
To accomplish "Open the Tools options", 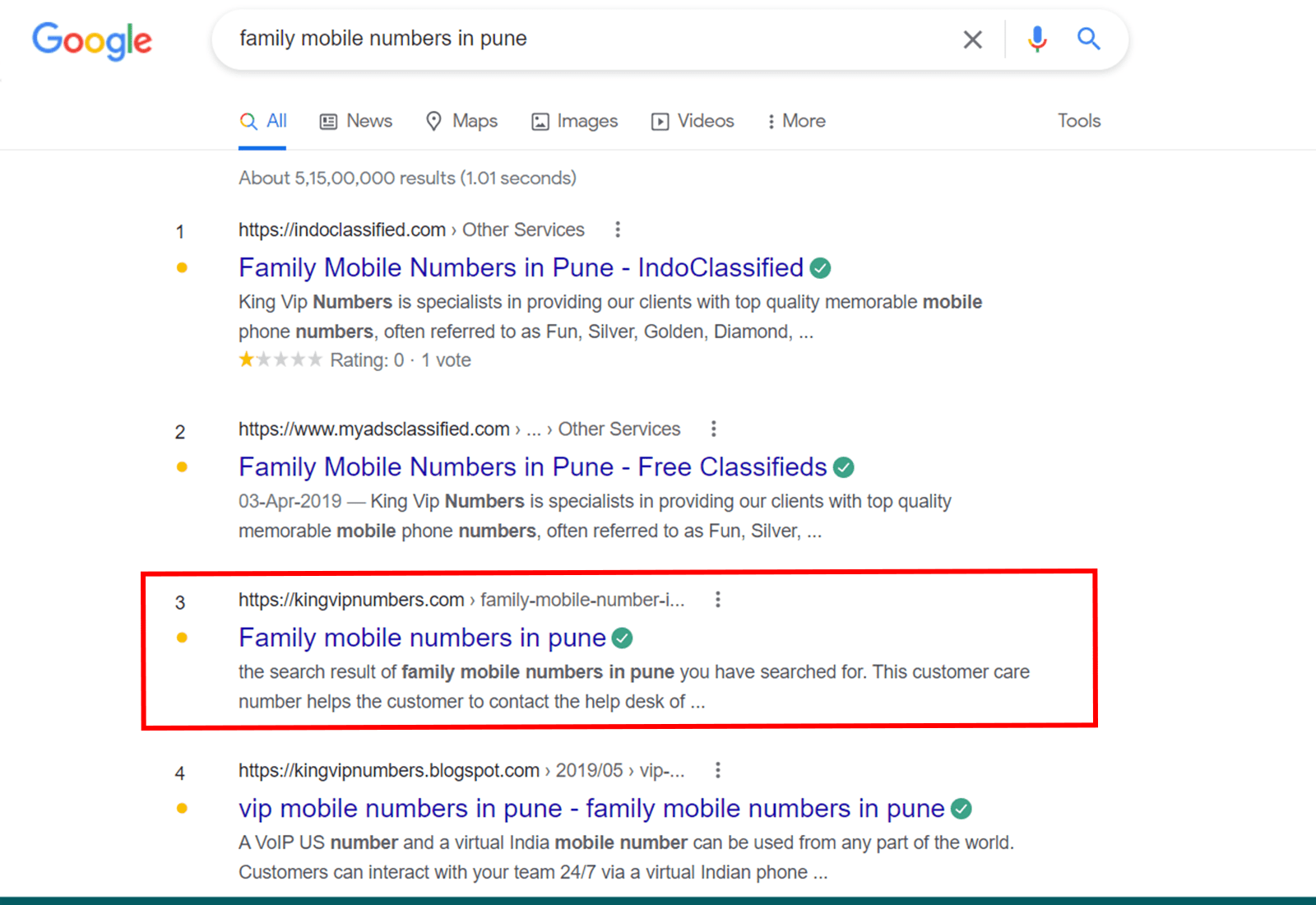I will (1078, 121).
